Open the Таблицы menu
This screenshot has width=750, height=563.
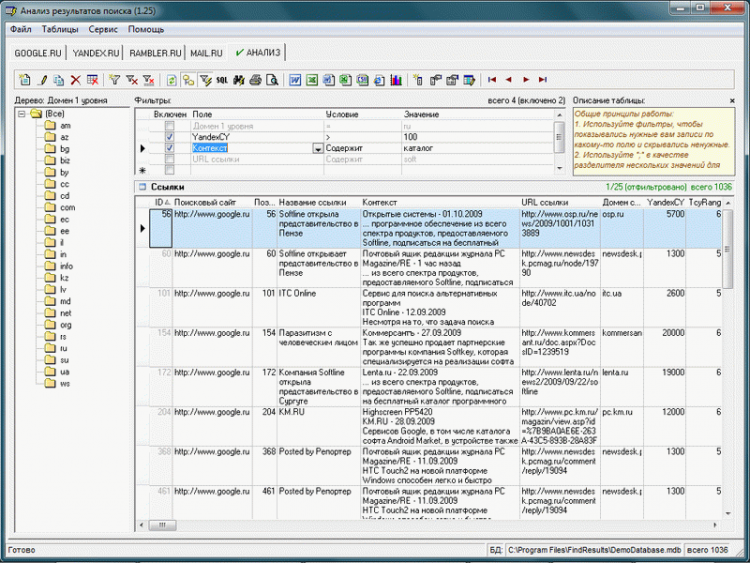coord(60,30)
